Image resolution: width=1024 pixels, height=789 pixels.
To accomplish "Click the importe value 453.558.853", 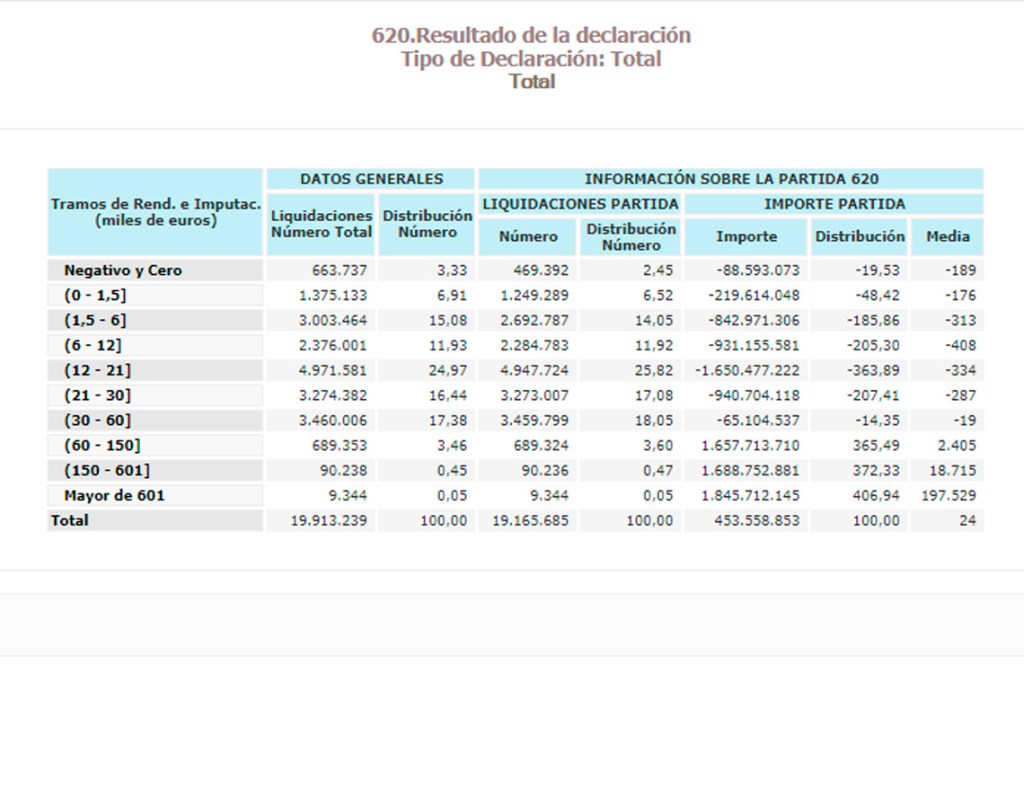I will click(x=757, y=520).
